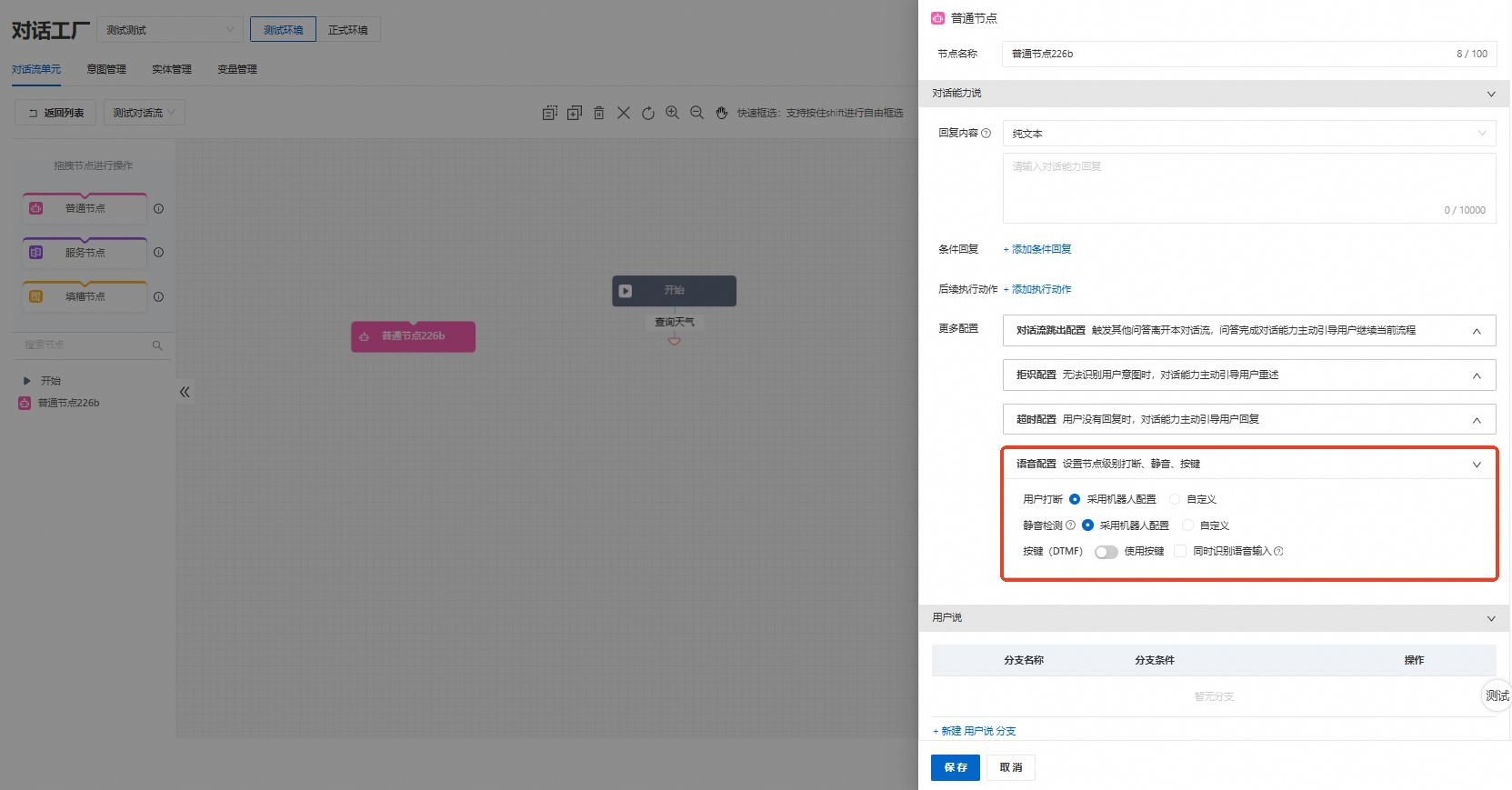Image resolution: width=1512 pixels, height=790 pixels.
Task: Switch to 对话流单元 tab
Action: pos(36,69)
